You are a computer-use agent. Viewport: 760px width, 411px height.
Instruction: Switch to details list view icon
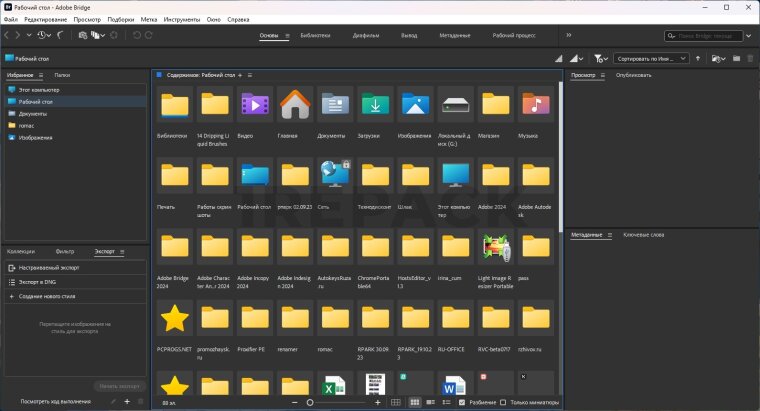(x=429, y=402)
